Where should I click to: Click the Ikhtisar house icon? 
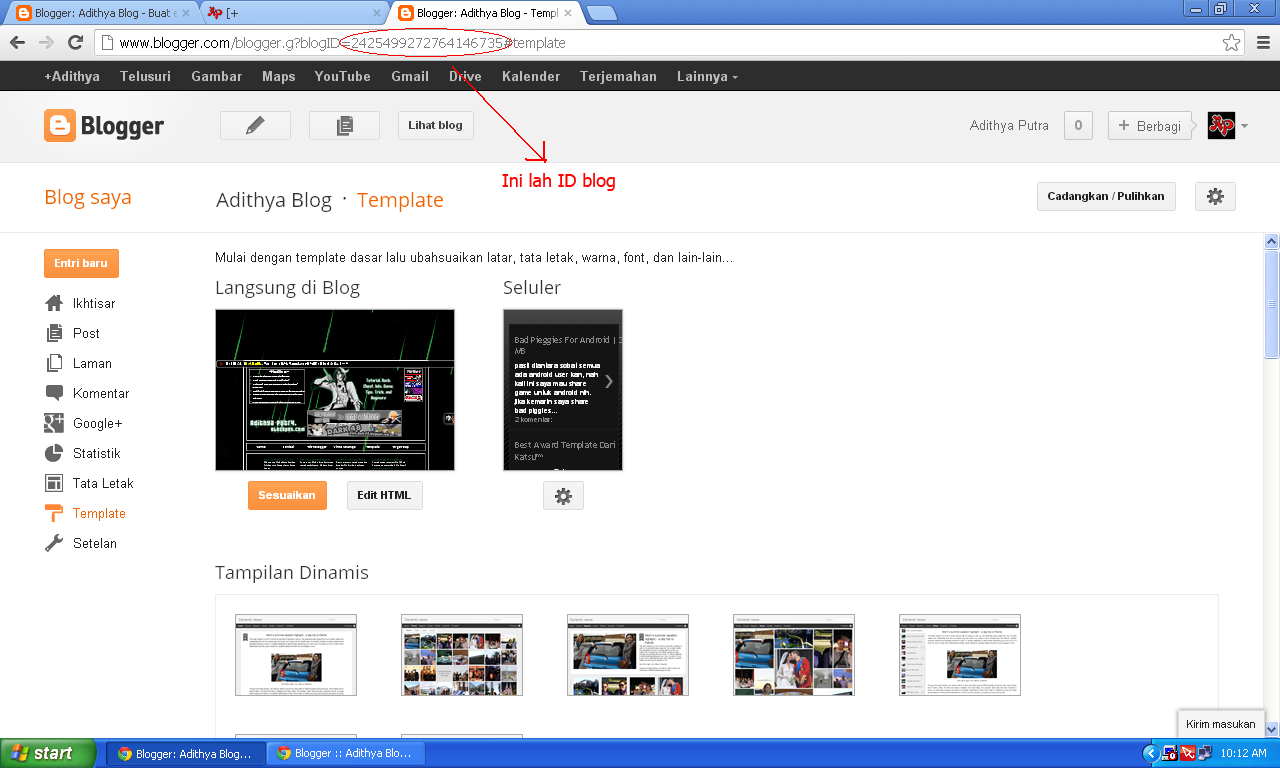(x=54, y=303)
